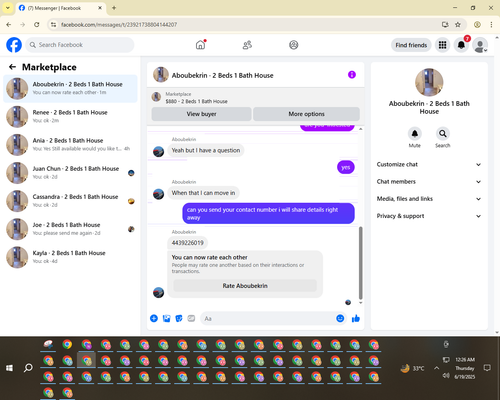Open the Juan Chun conversation
This screenshot has width=500, height=400.
(x=70, y=173)
